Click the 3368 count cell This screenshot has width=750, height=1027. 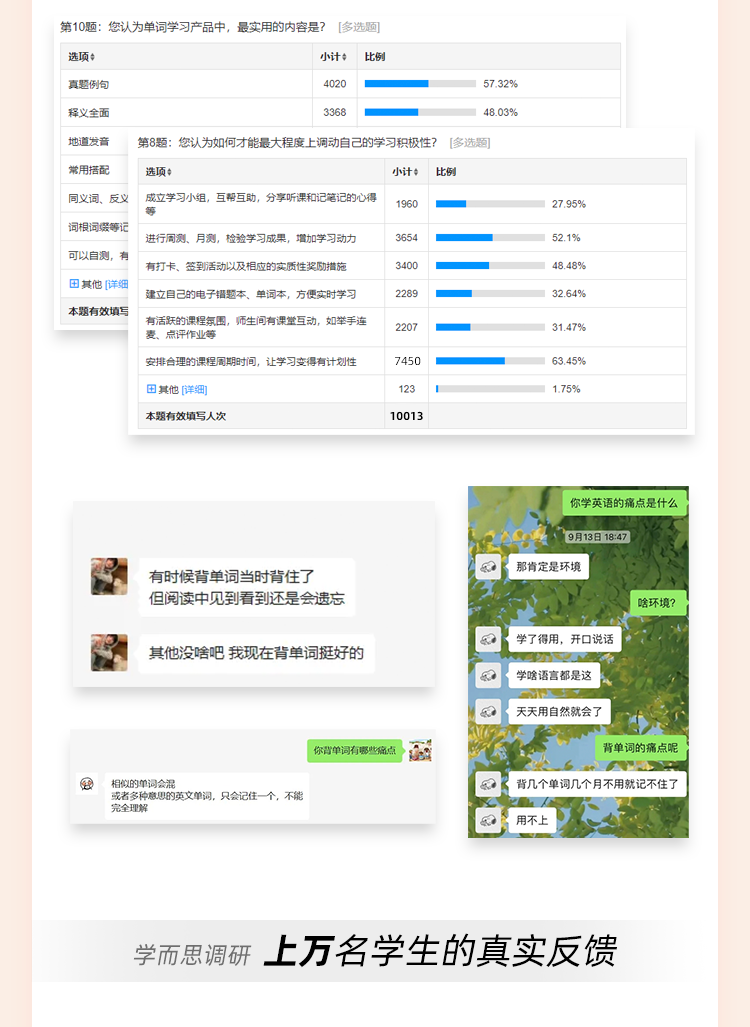click(x=335, y=113)
